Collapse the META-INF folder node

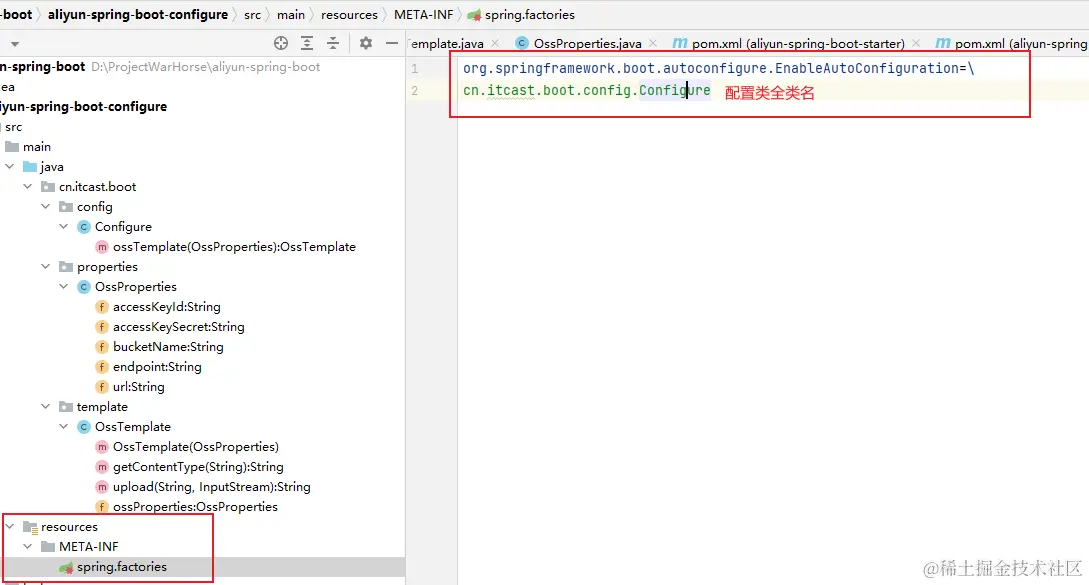tap(28, 547)
